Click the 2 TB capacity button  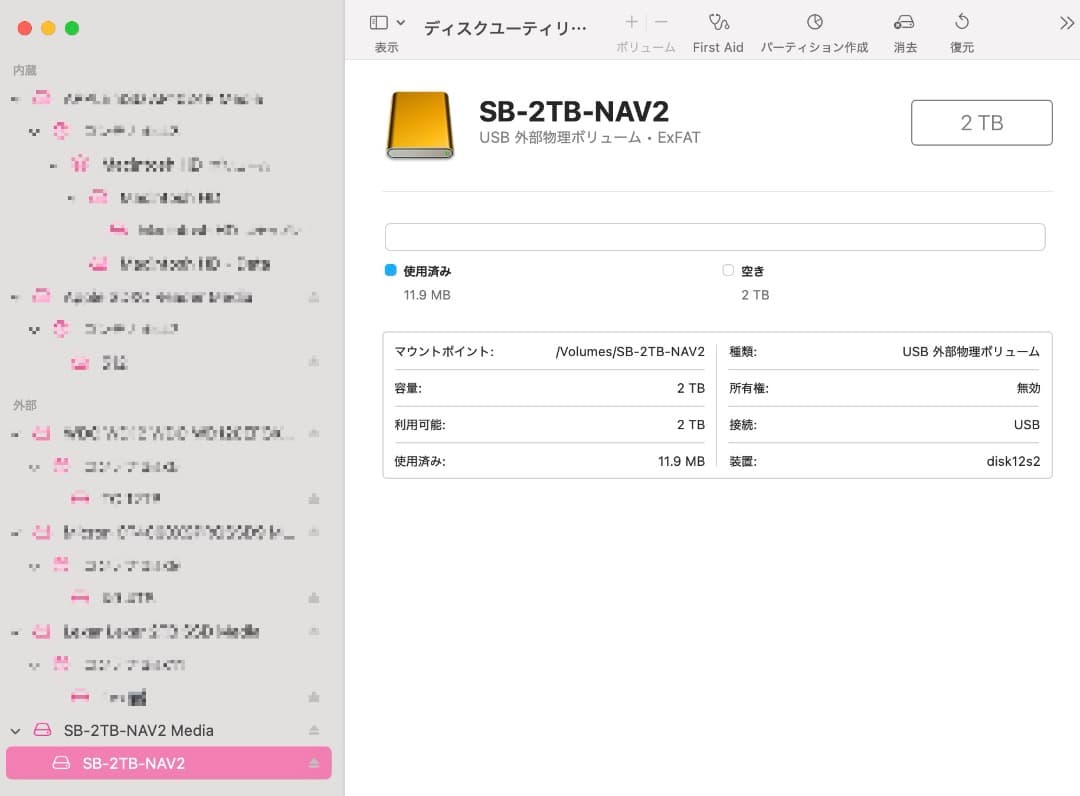pyautogui.click(x=981, y=122)
